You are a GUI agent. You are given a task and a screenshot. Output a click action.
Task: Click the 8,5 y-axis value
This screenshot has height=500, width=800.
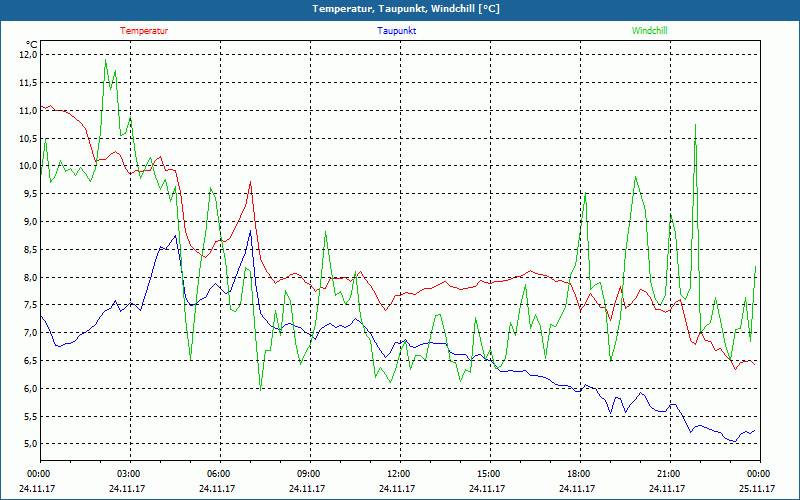click(x=30, y=249)
